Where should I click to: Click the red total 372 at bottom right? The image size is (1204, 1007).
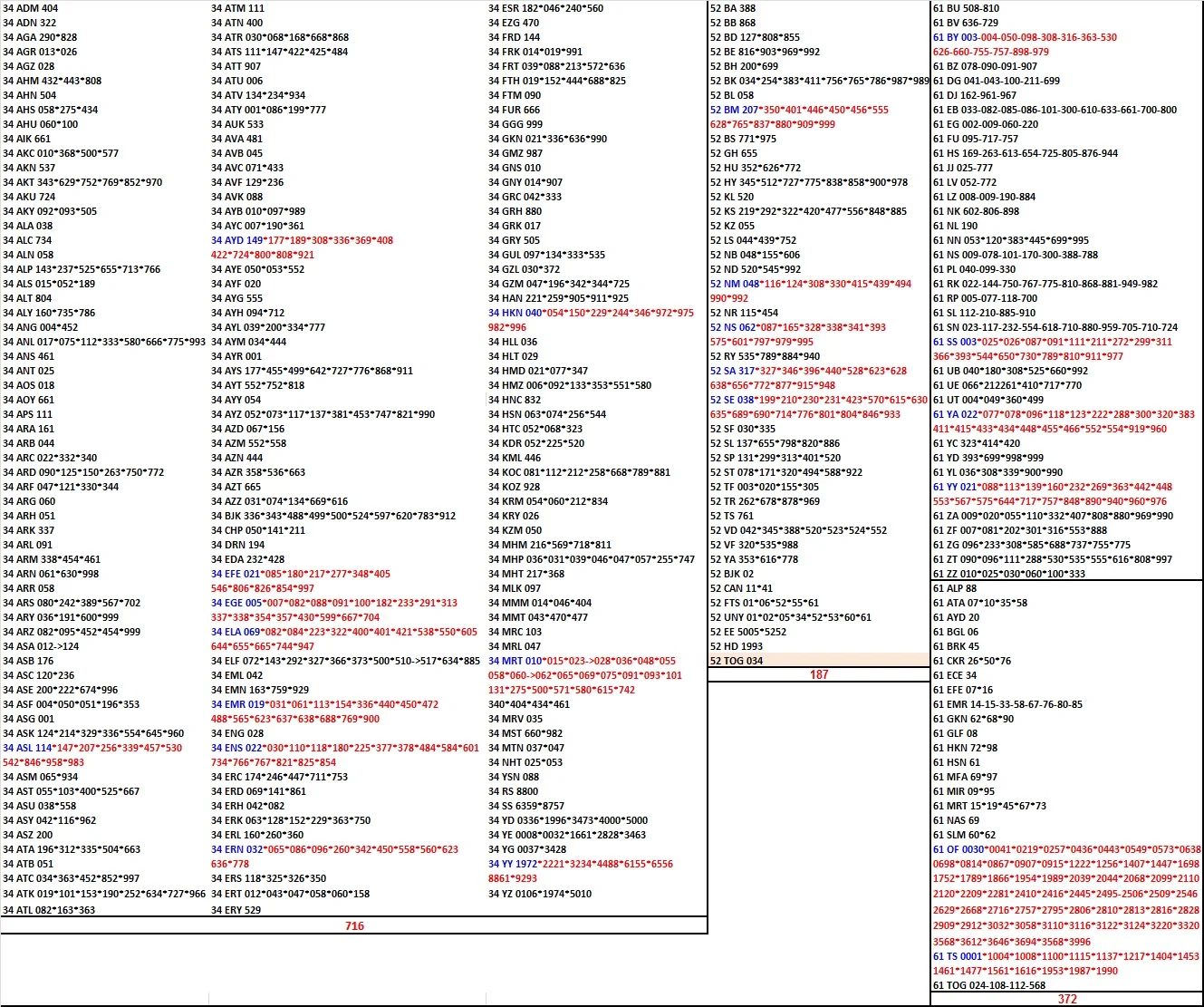1066,999
